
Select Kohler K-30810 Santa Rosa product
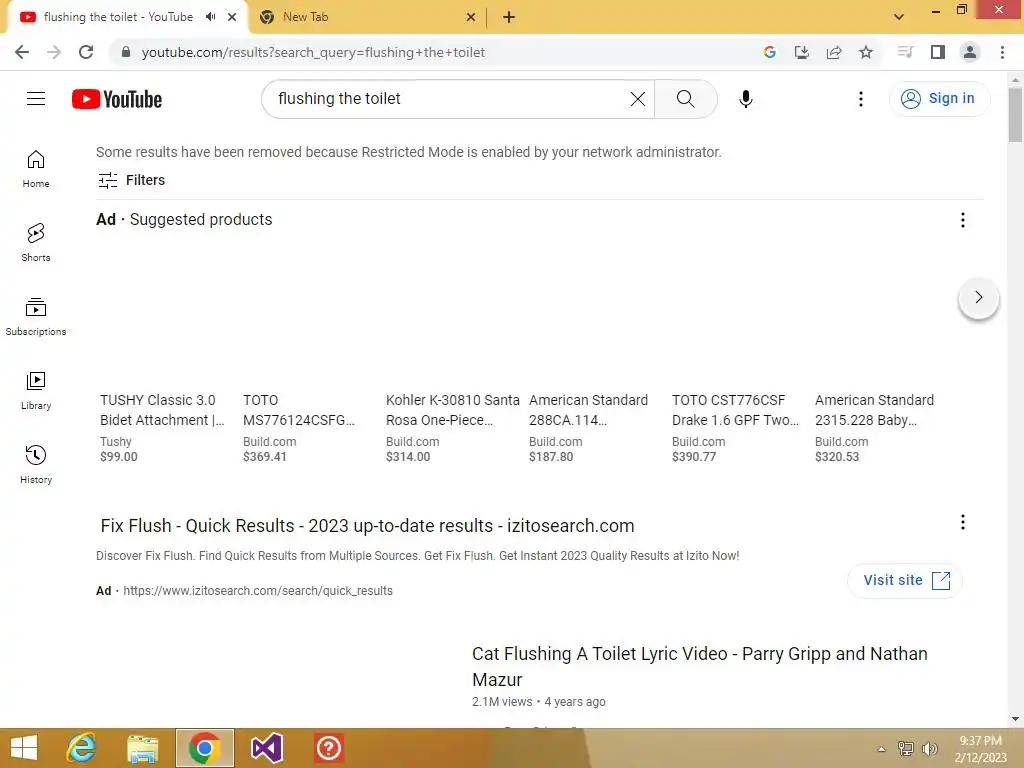pos(453,410)
